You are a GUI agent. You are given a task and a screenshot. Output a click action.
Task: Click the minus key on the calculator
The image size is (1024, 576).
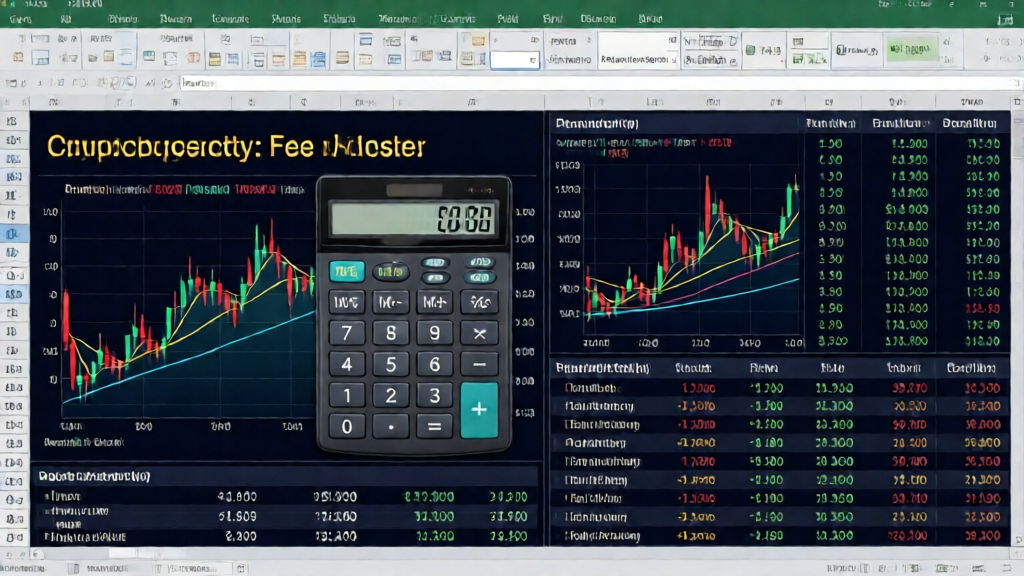478,365
